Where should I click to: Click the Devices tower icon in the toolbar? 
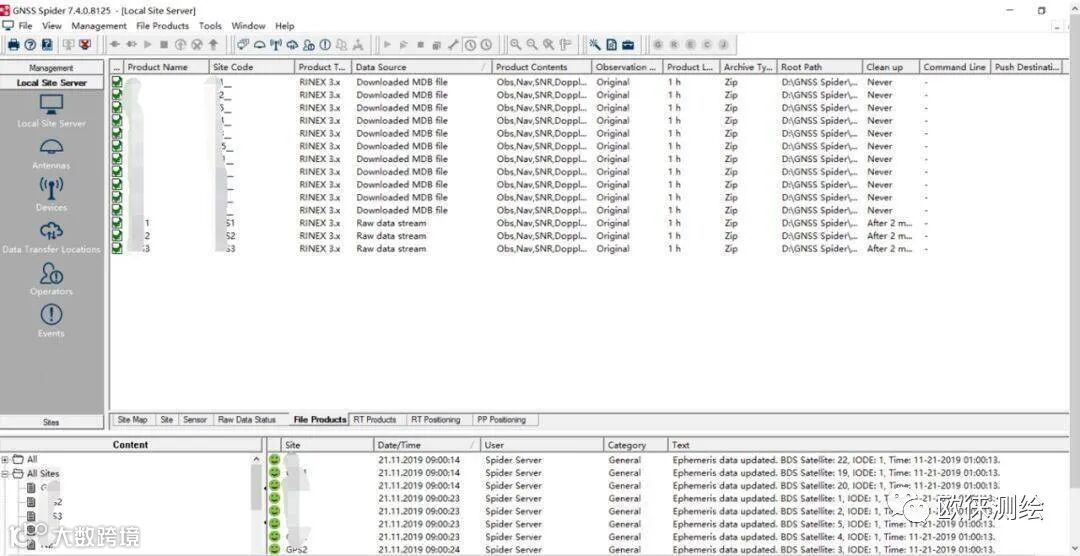276,45
